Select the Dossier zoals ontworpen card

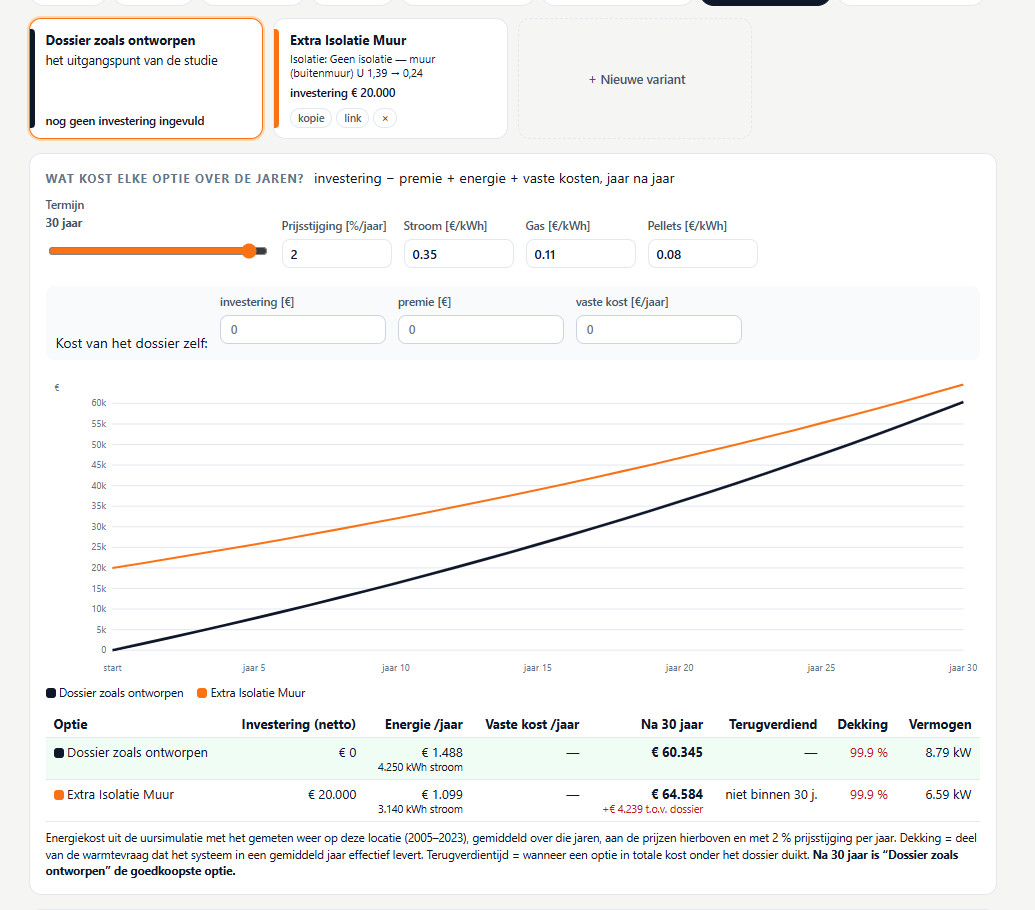coord(146,79)
